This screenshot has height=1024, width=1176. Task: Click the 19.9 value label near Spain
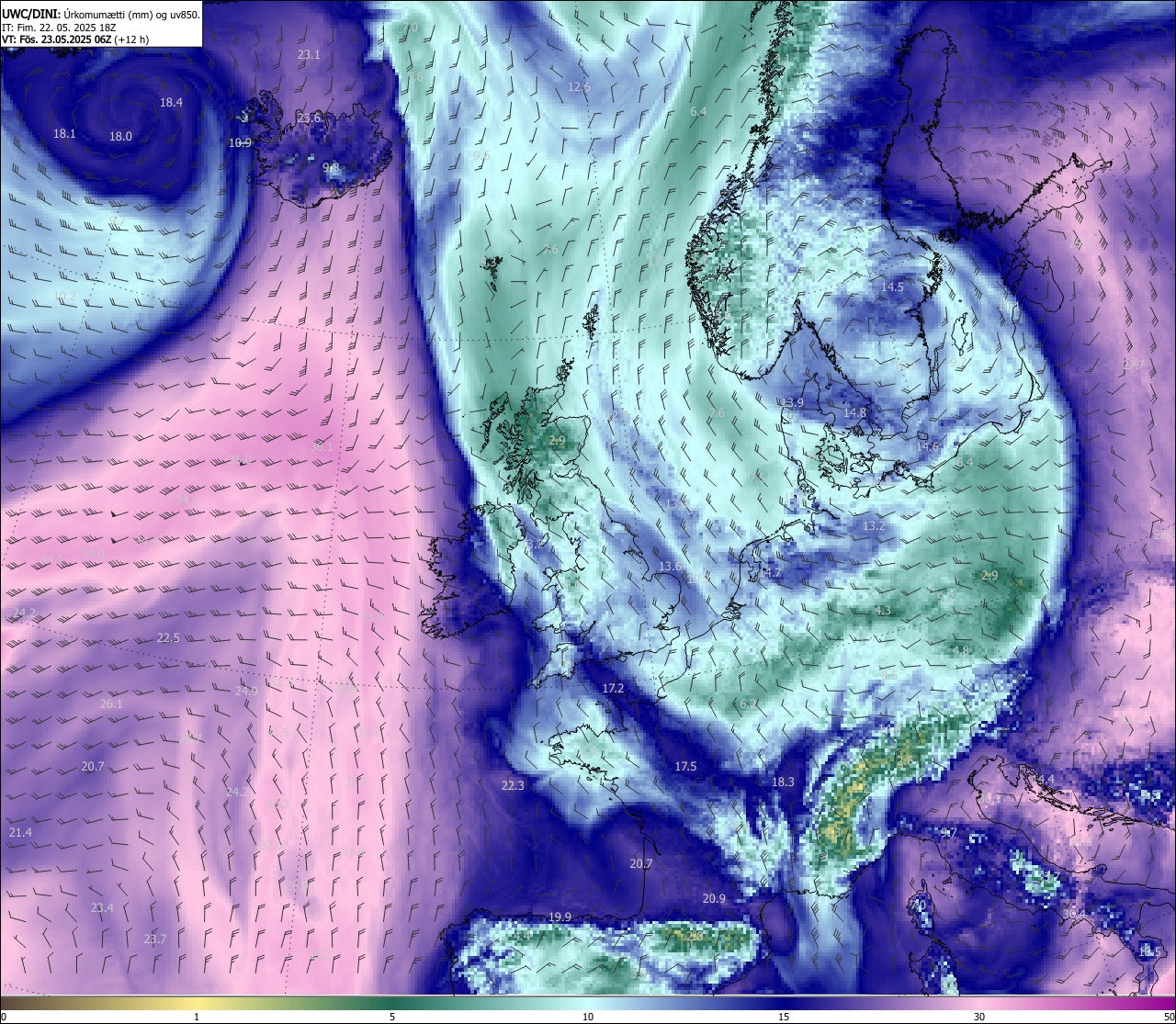(x=560, y=917)
